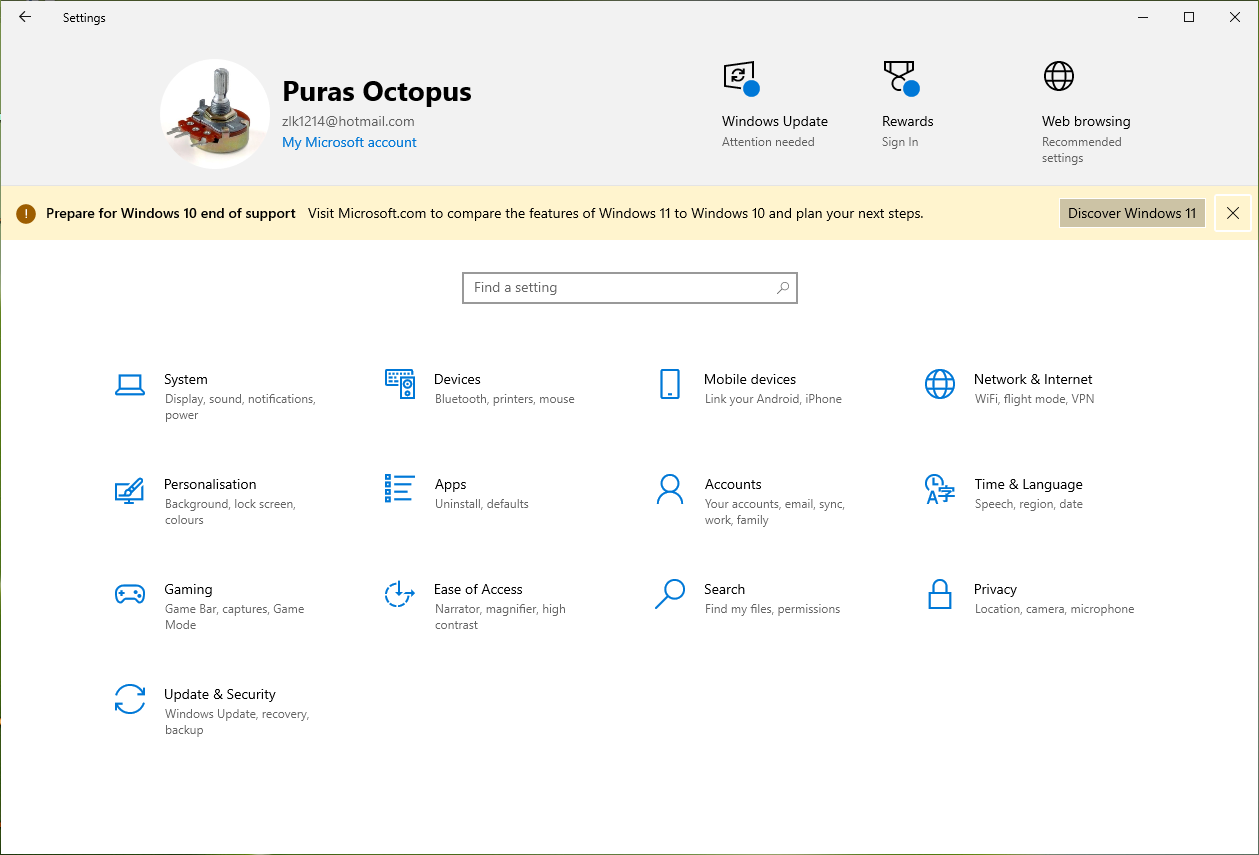Click the zlk1214@hotmail.com email address

click(348, 121)
